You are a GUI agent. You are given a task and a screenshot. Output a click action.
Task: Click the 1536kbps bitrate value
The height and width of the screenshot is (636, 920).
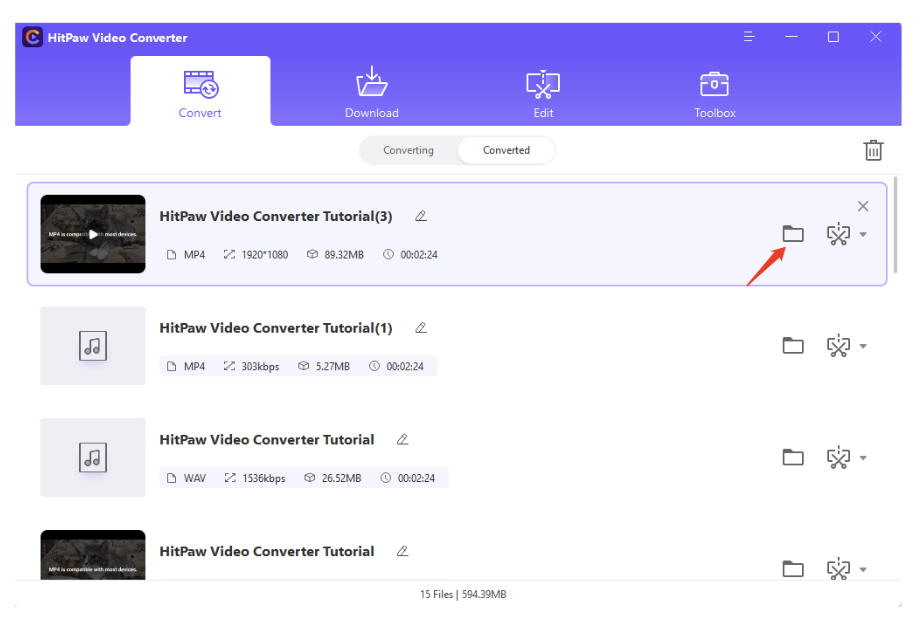pos(263,478)
